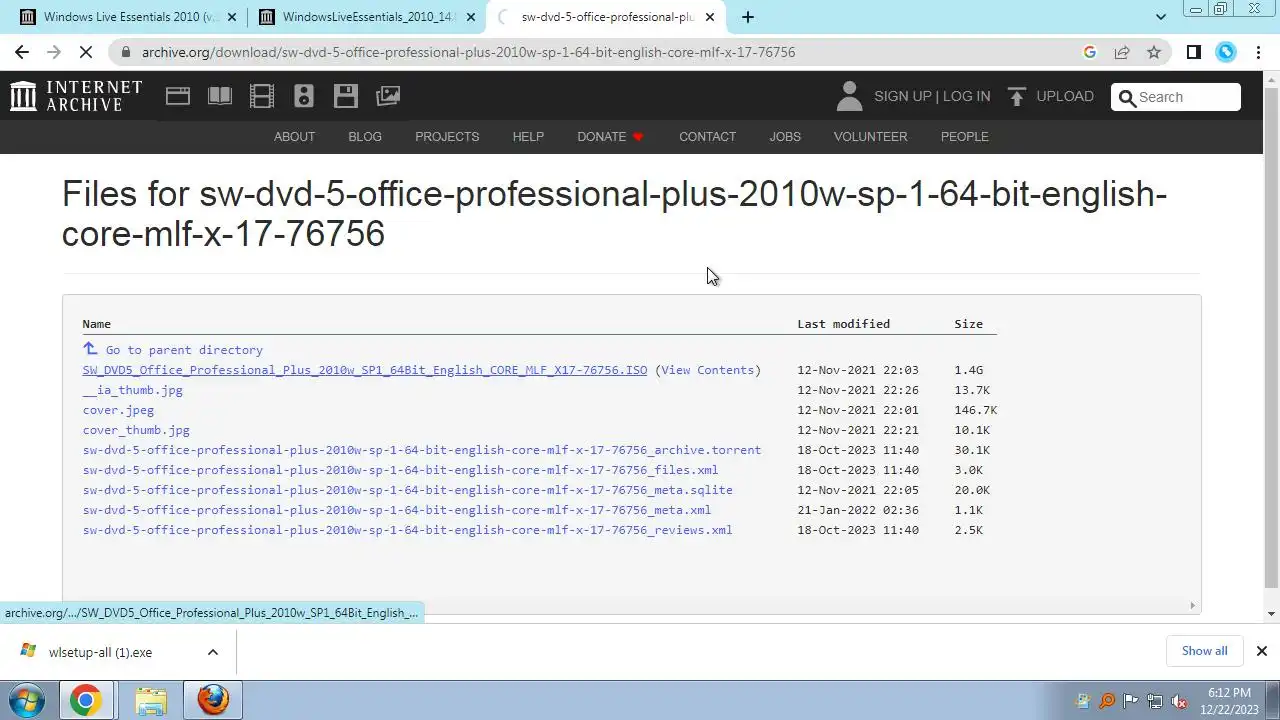The image size is (1280, 720).
Task: Open the ABOUT menu item
Action: (x=294, y=137)
